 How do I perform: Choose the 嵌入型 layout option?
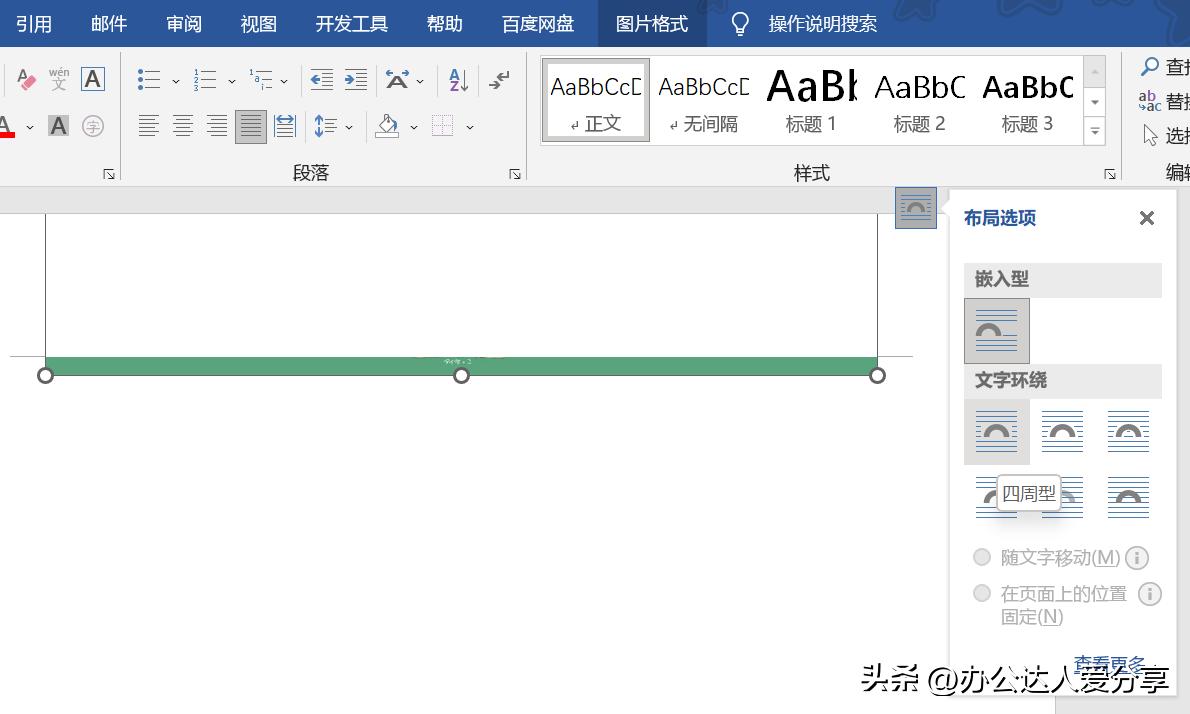(x=996, y=330)
